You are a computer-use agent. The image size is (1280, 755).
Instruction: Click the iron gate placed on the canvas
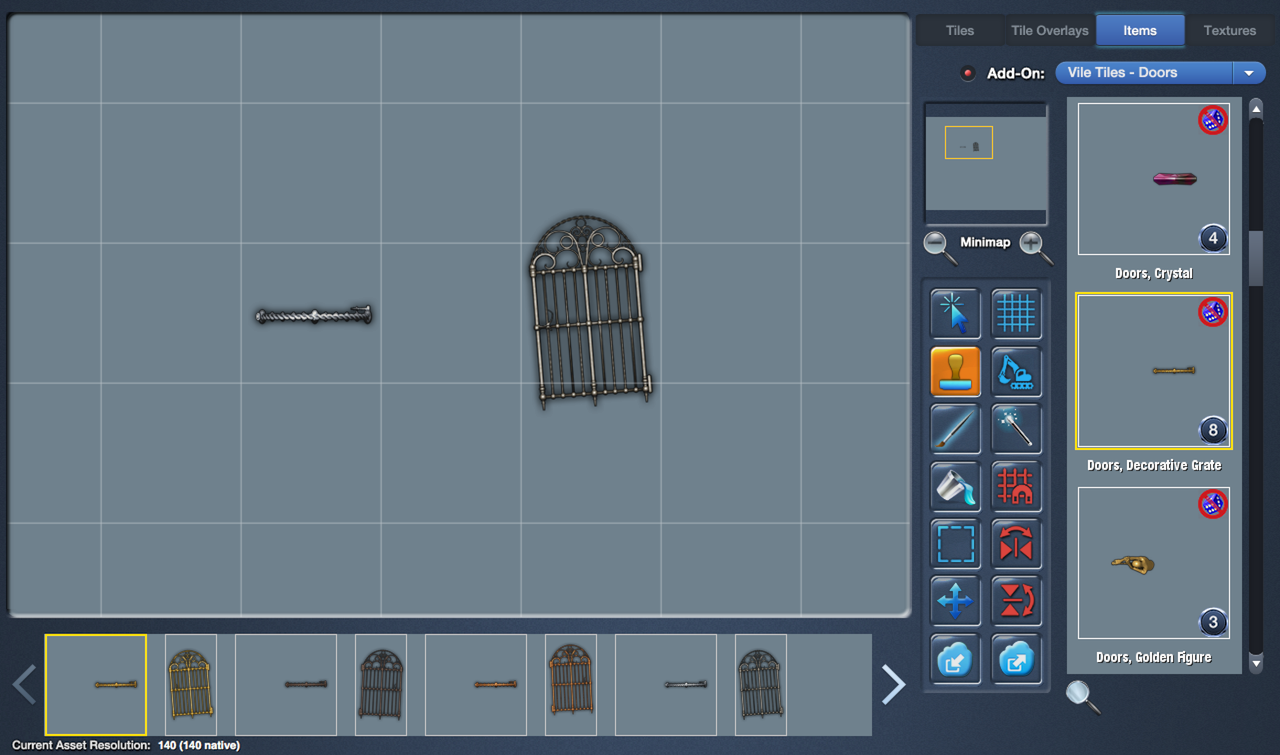[x=590, y=312]
